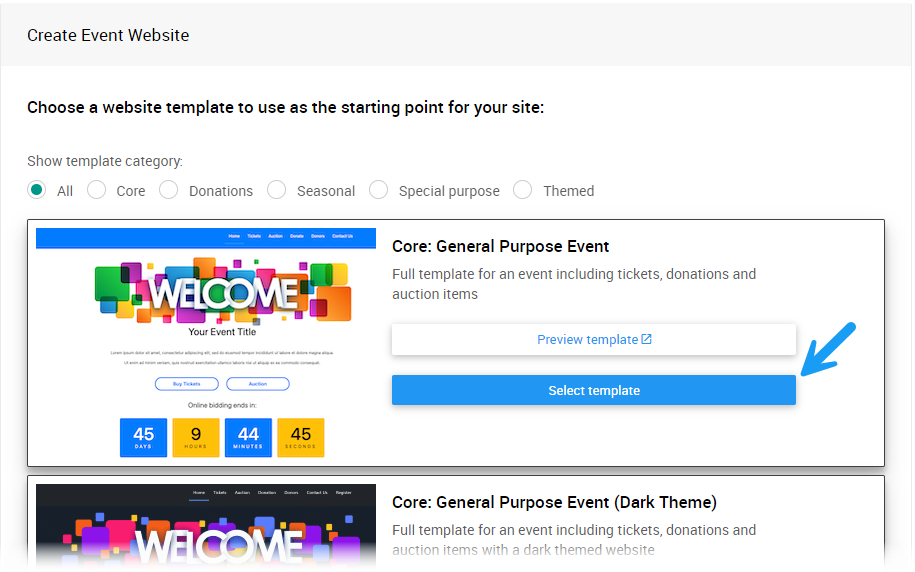
Task: Click the General Purpose Event (Dark Theme) title
Action: pos(554,502)
